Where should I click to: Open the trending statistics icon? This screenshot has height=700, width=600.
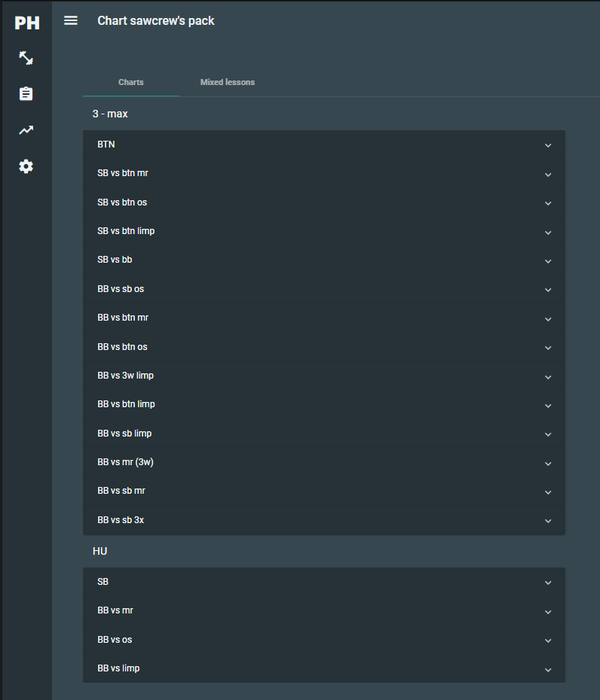[x=26, y=130]
